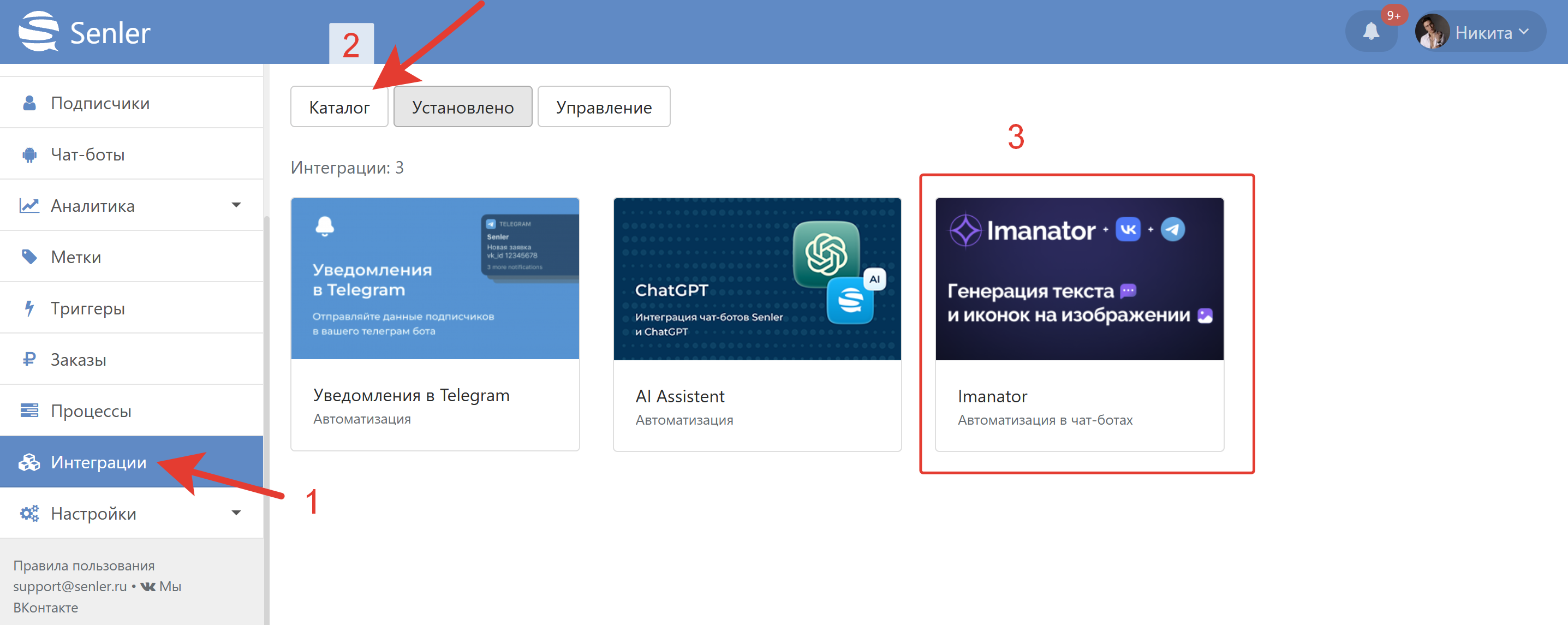This screenshot has height=625, width=1568.
Task: Click the Чат-боты android robot icon
Action: tap(29, 154)
